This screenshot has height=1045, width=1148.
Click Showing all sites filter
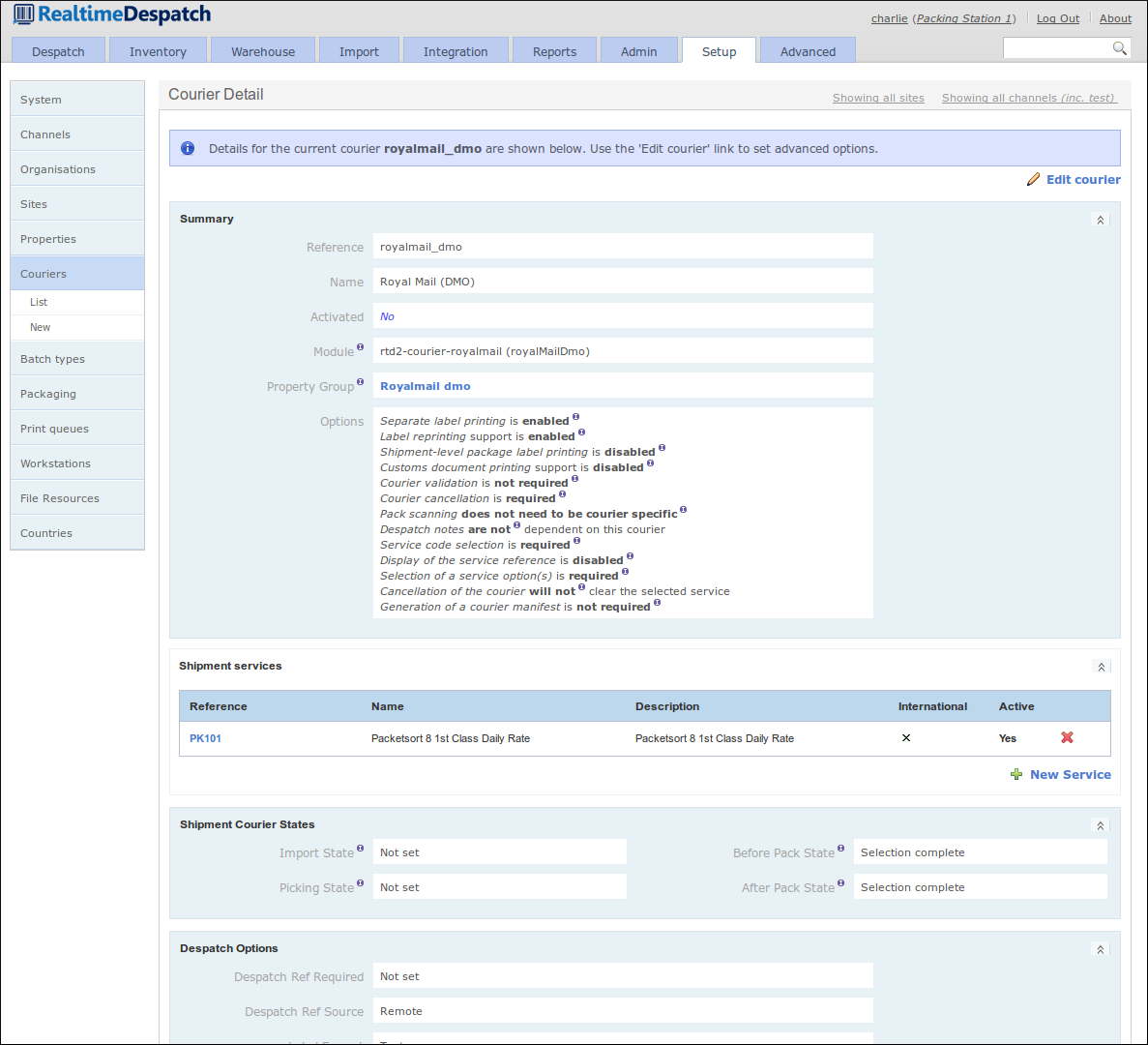878,98
